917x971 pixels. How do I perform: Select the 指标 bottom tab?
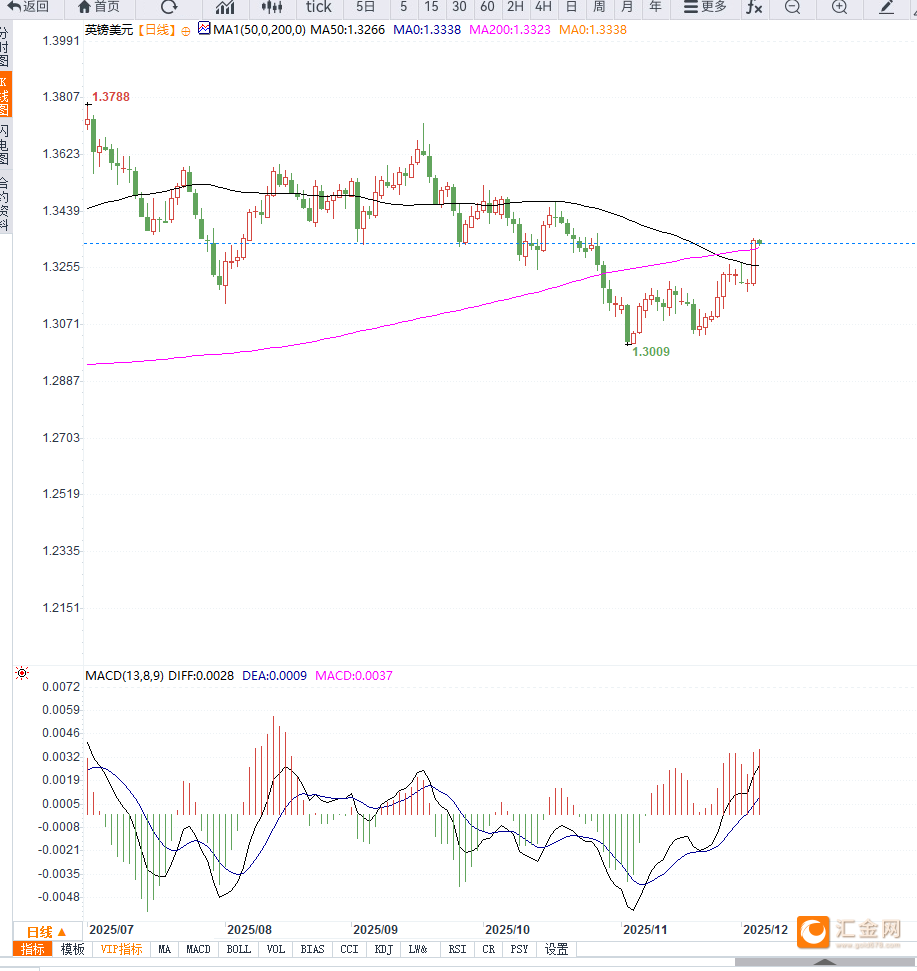[32, 949]
